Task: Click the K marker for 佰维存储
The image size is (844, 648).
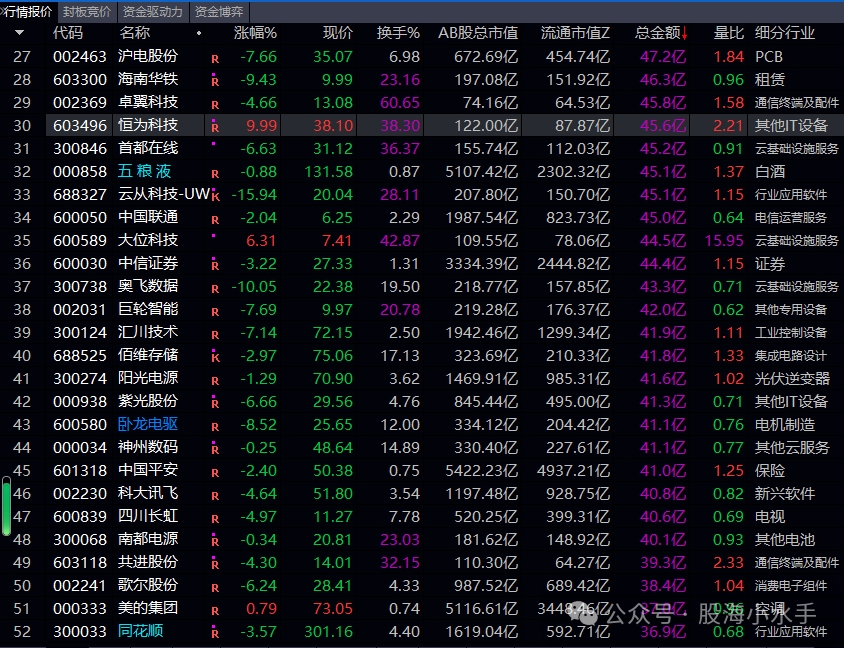Action: point(215,357)
